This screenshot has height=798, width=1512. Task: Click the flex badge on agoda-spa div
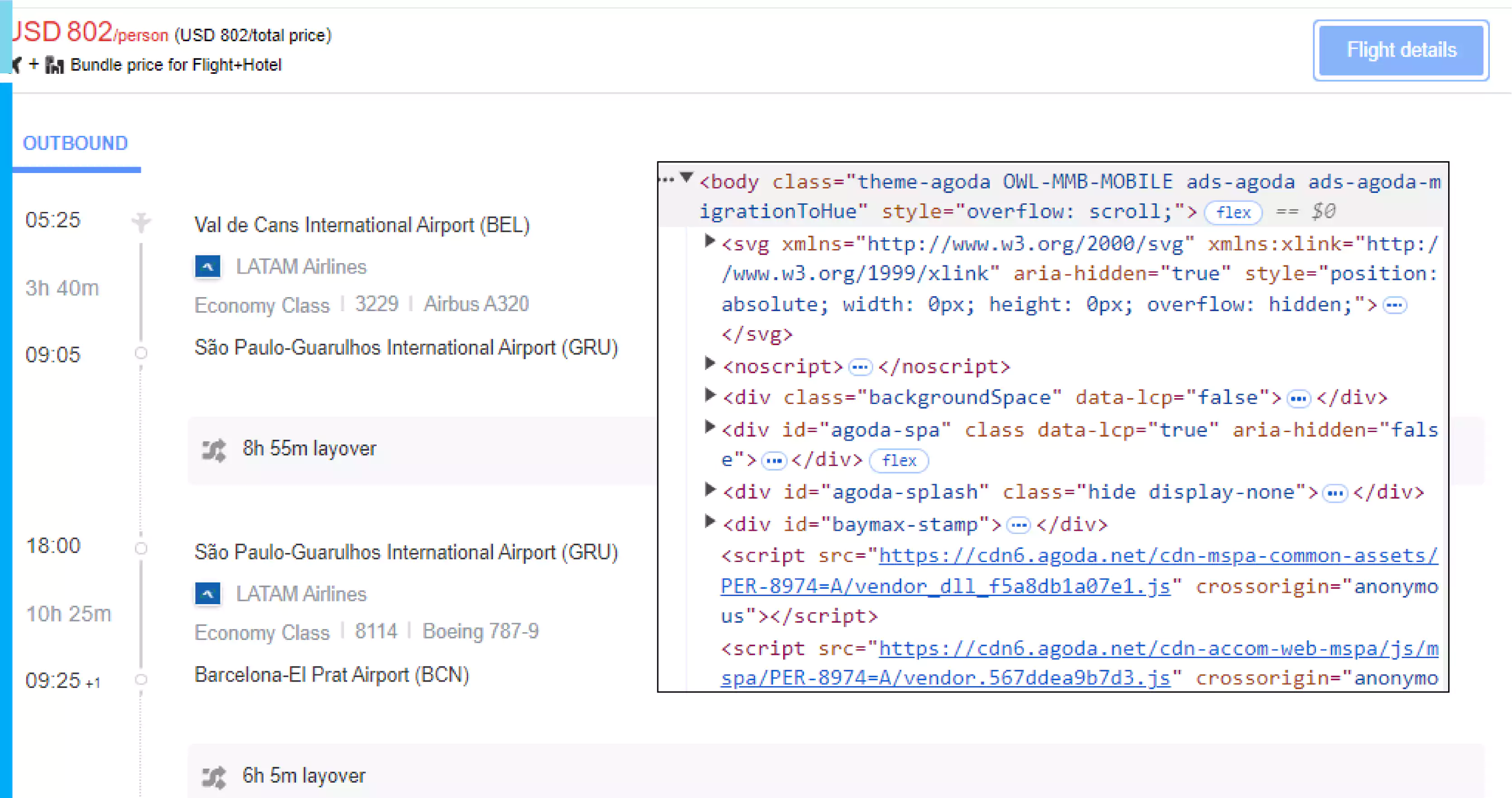899,460
